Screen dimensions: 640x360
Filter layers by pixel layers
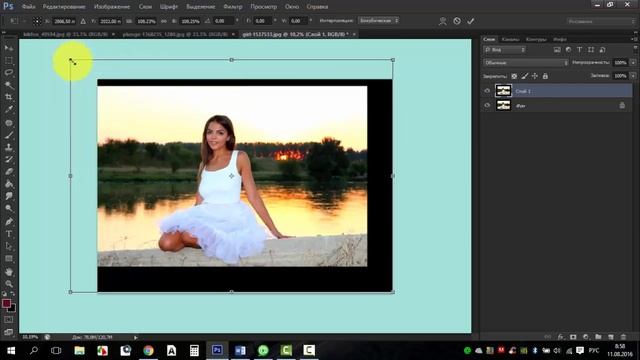click(557, 50)
